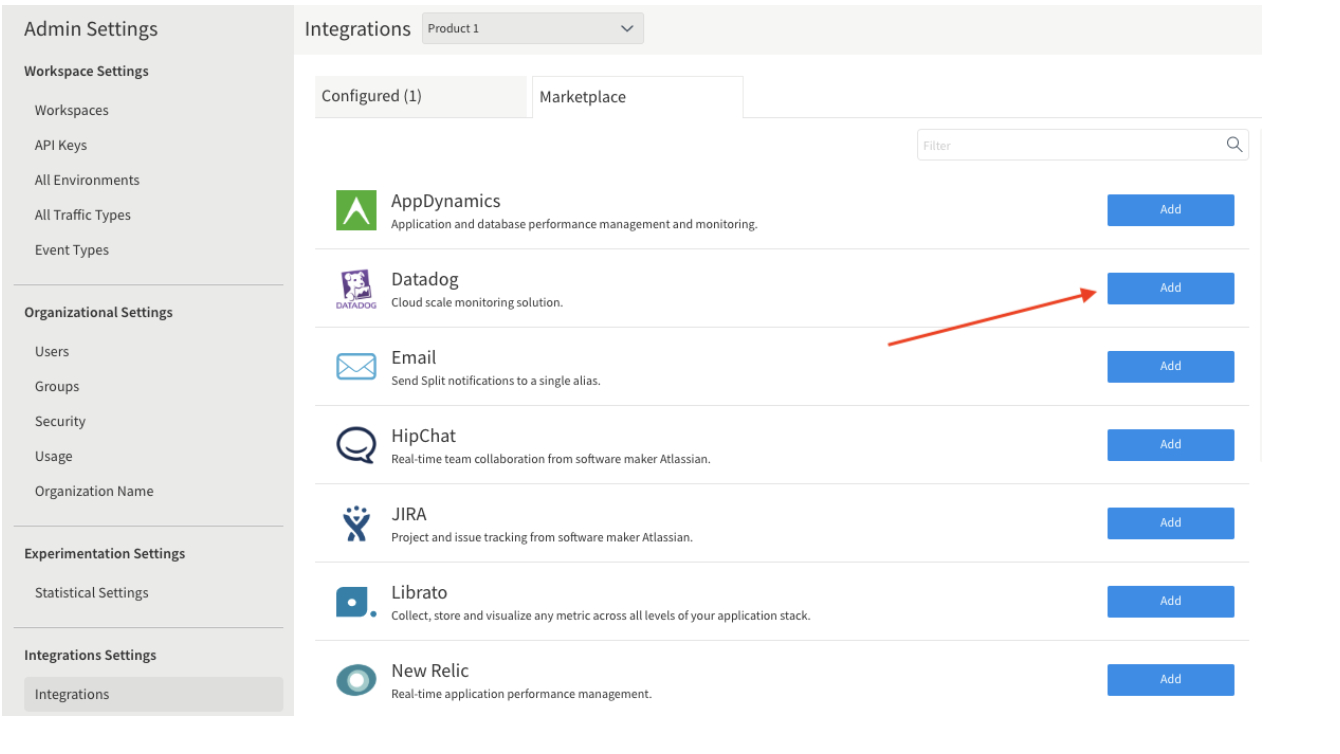Open the Users settings page

(52, 351)
